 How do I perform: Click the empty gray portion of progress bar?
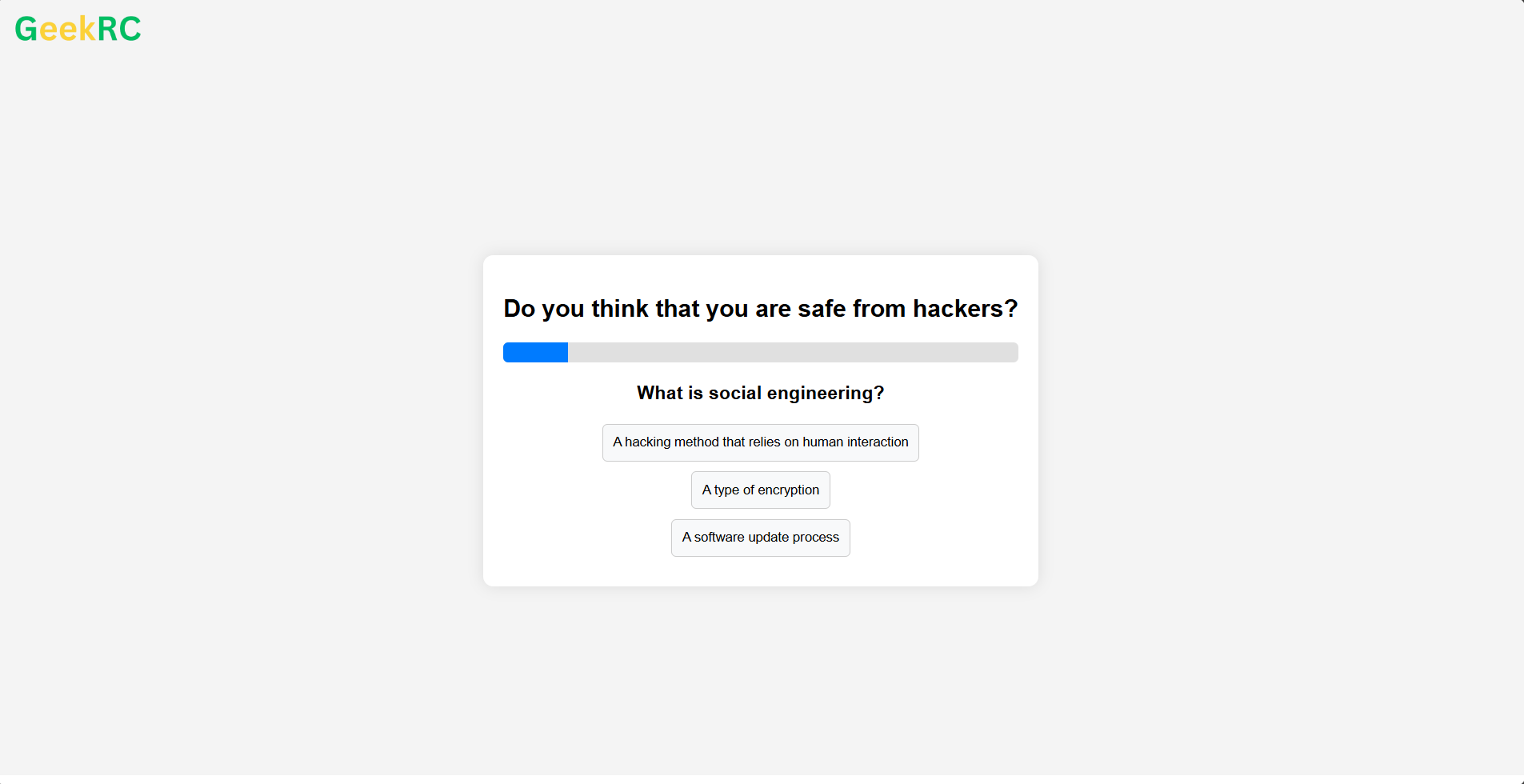[800, 352]
